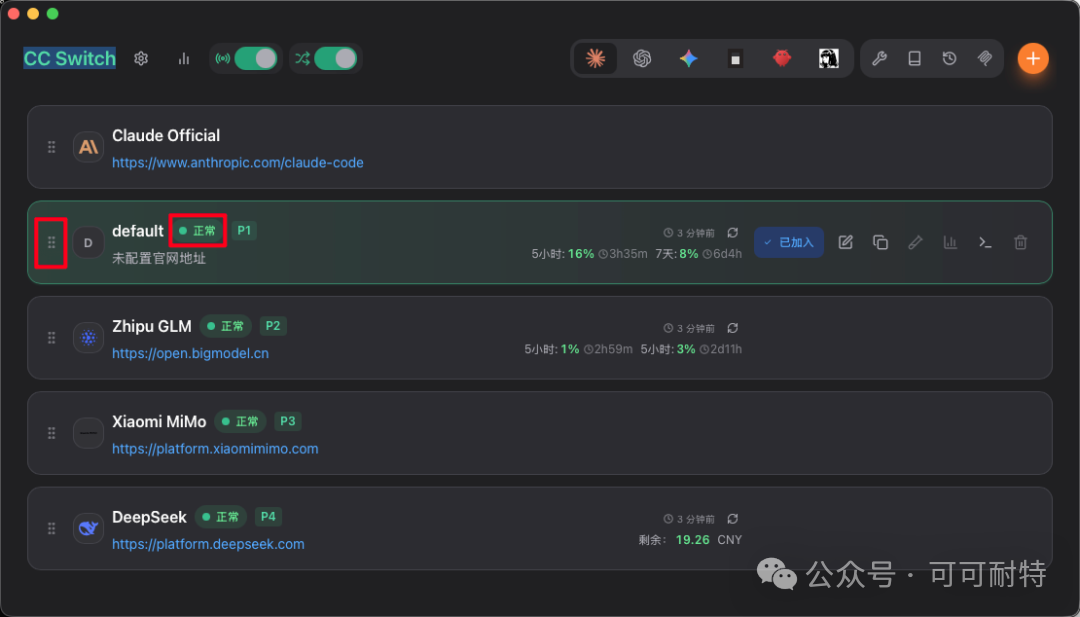Click the 正常 status badge on default

pyautogui.click(x=198, y=231)
